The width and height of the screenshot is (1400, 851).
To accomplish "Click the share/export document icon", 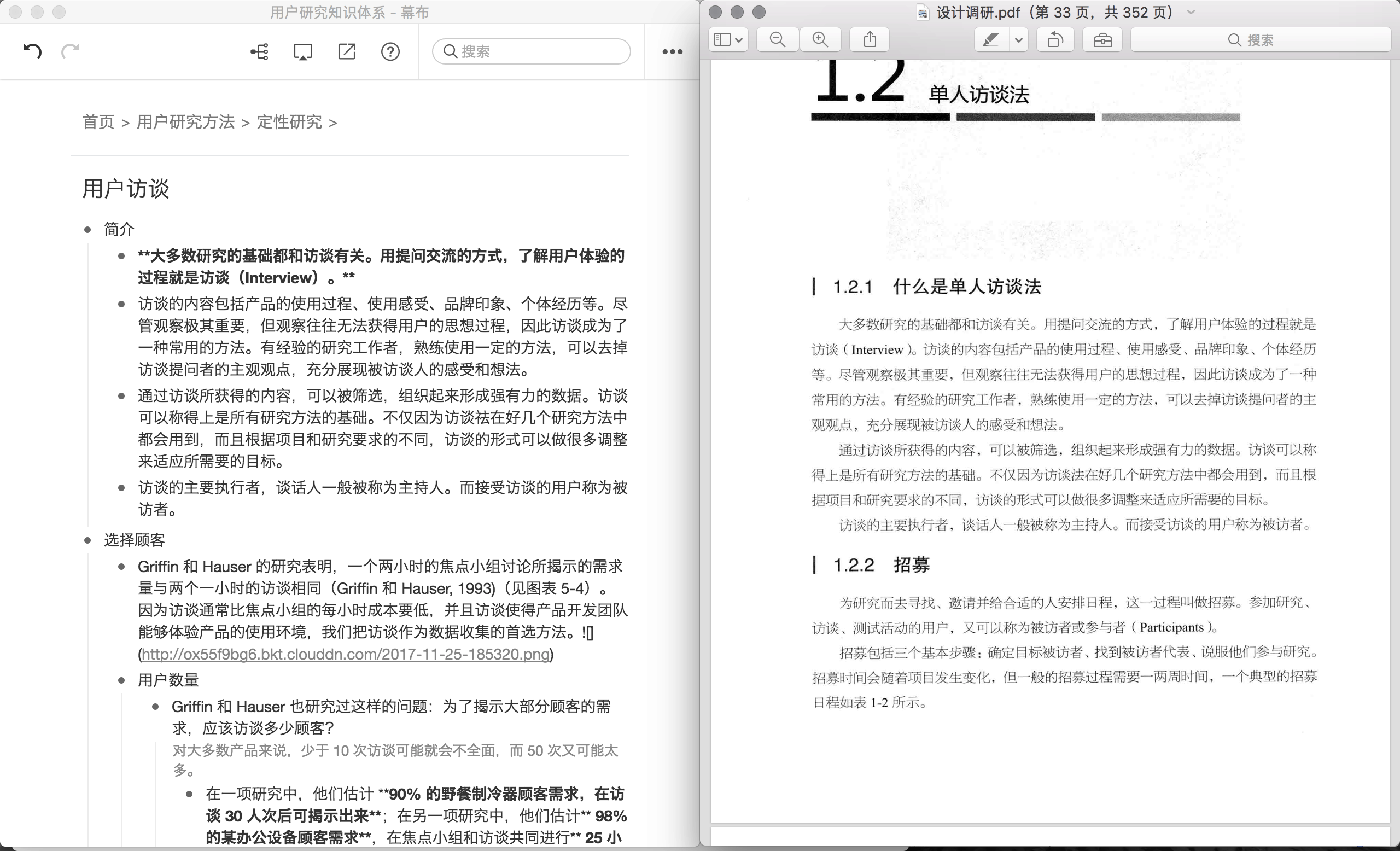I will (347, 52).
